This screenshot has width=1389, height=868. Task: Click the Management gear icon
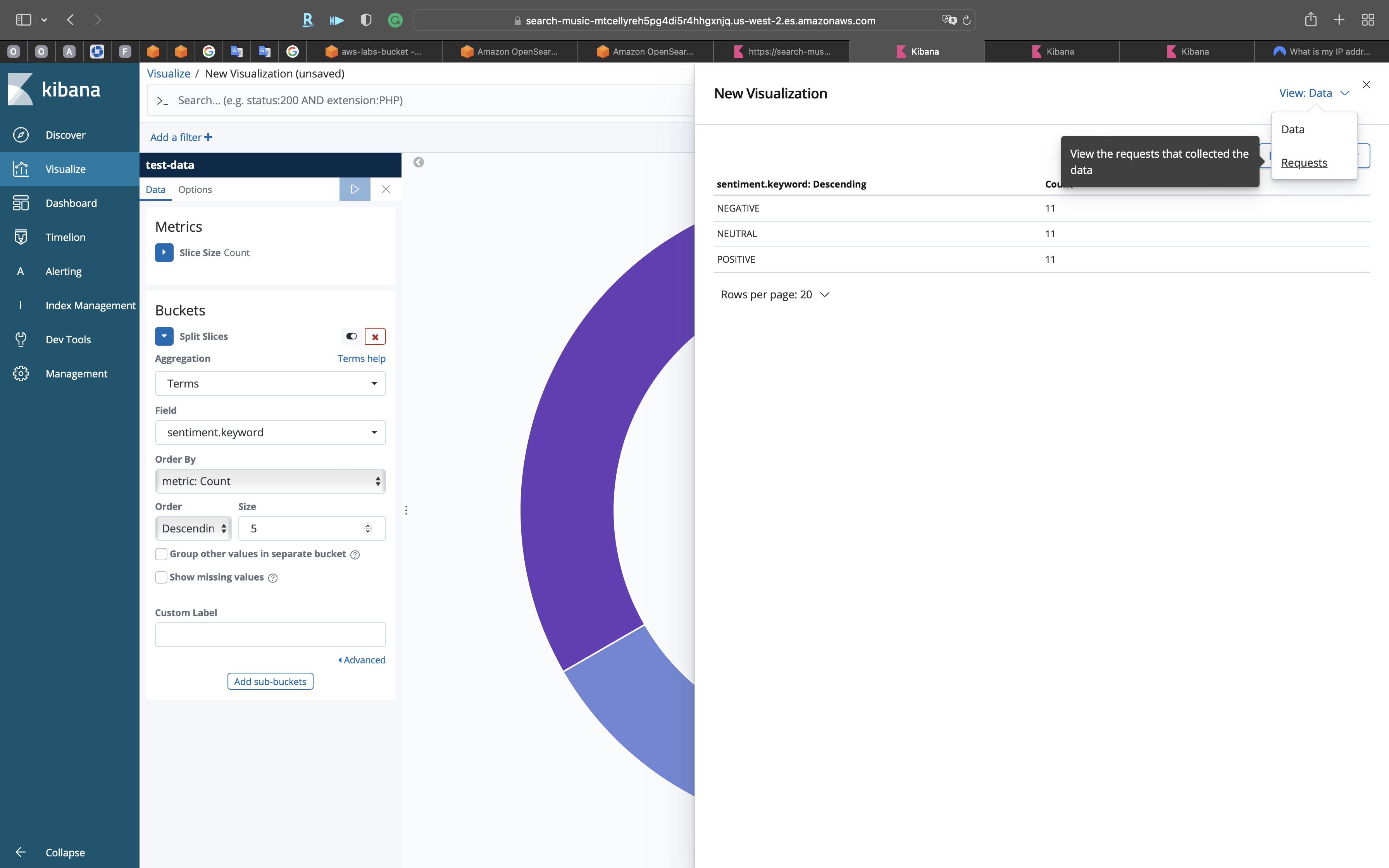pos(21,374)
